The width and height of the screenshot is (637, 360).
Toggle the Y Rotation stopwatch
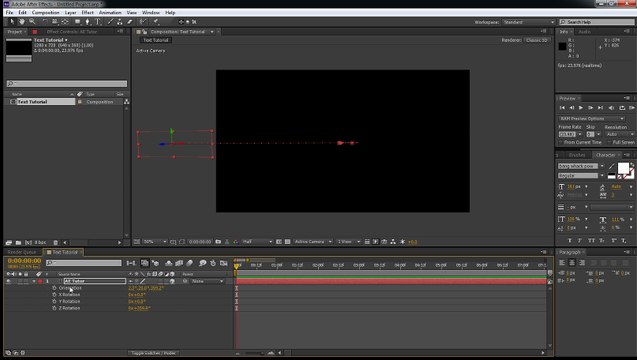pyautogui.click(x=54, y=301)
